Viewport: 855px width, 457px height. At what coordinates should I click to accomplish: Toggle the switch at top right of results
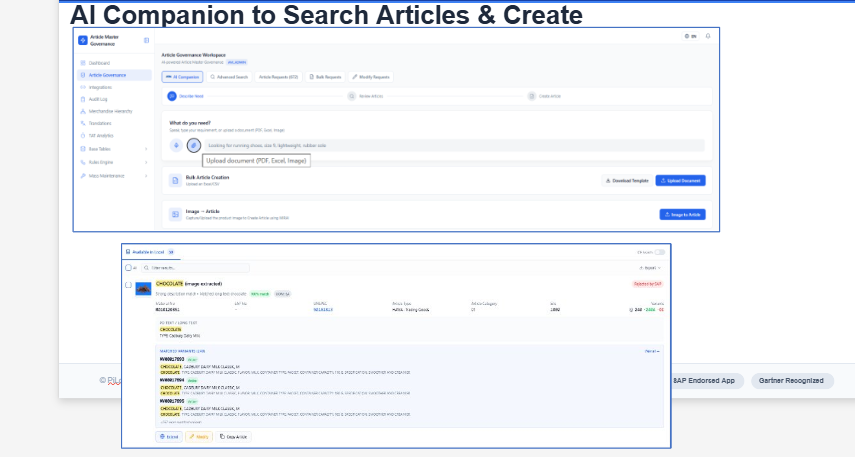click(x=660, y=252)
